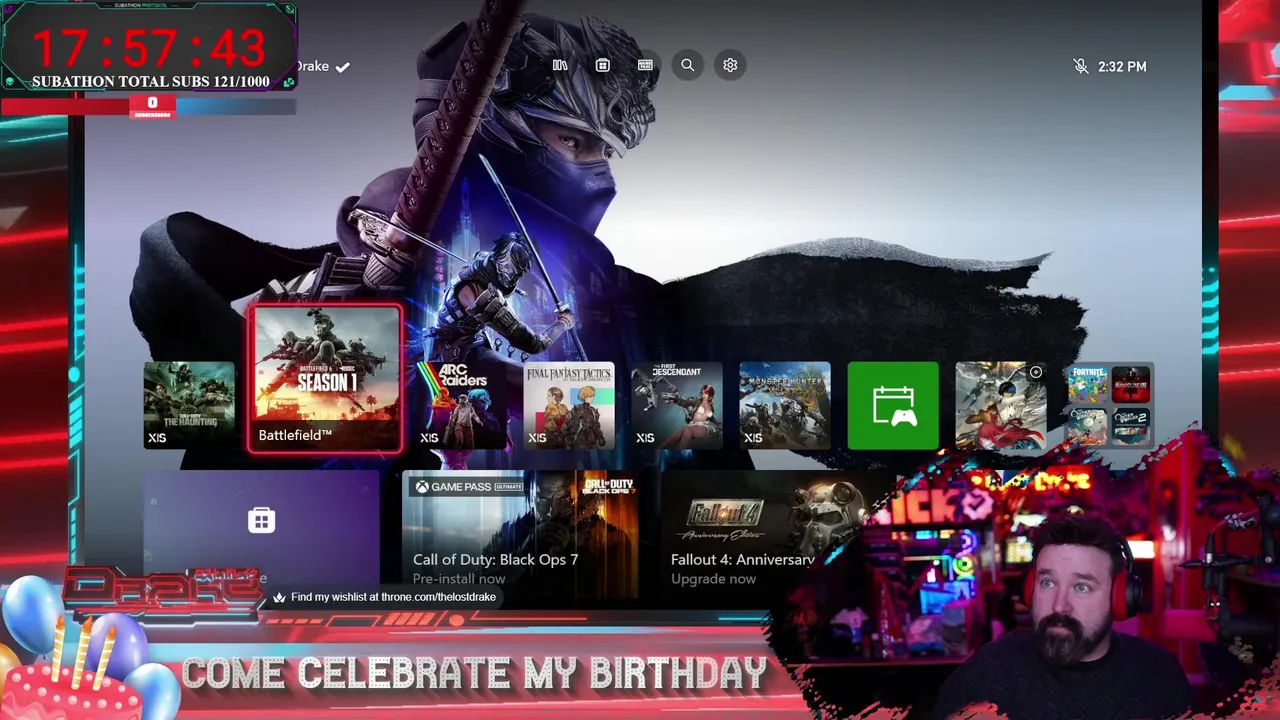Click the throne.com/thelostdrake wishlist text

[x=393, y=597]
